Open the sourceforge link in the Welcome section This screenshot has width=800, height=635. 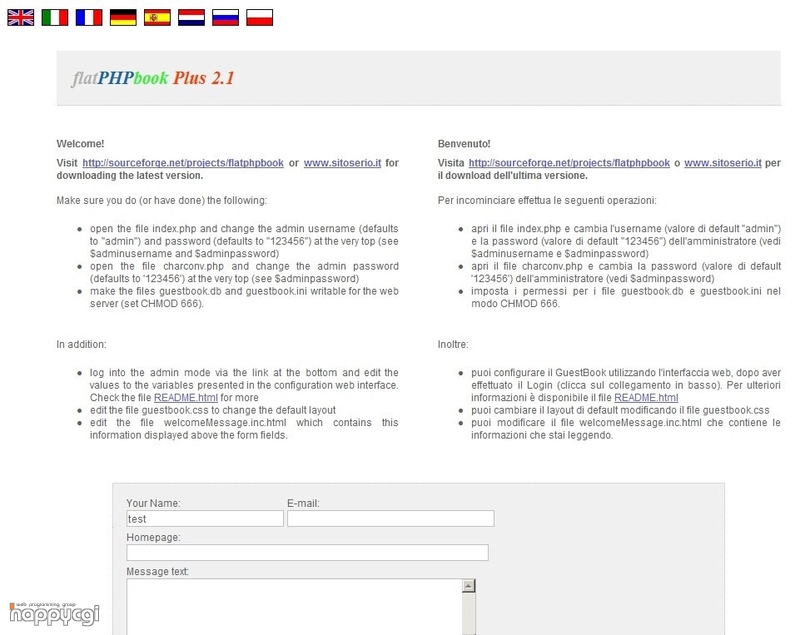pos(183,163)
